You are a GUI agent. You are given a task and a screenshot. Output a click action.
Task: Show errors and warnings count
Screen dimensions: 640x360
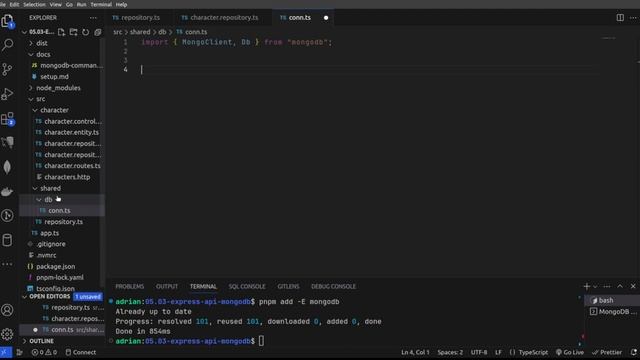pos(44,352)
